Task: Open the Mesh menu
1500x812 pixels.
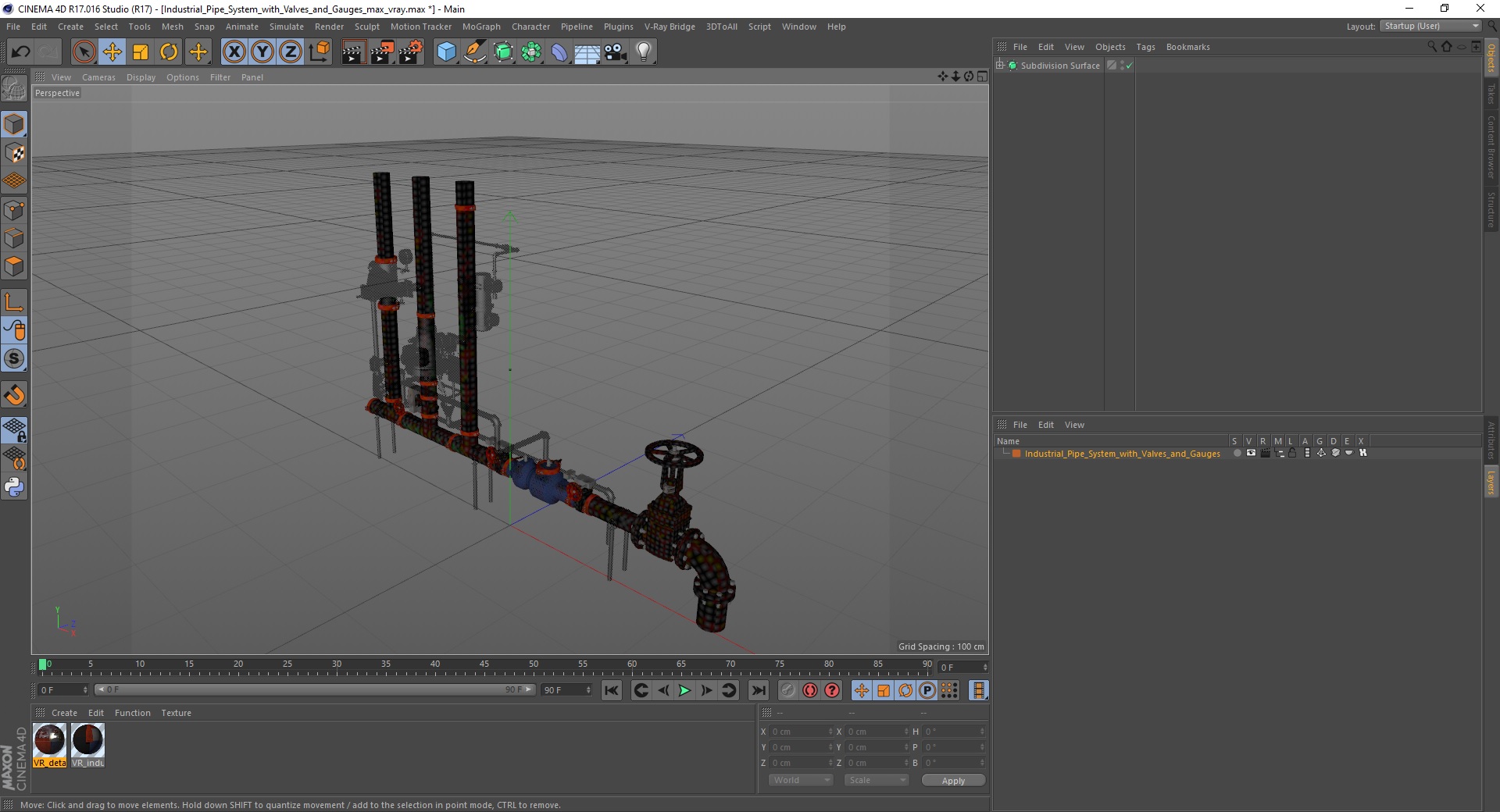Action: (x=173, y=27)
